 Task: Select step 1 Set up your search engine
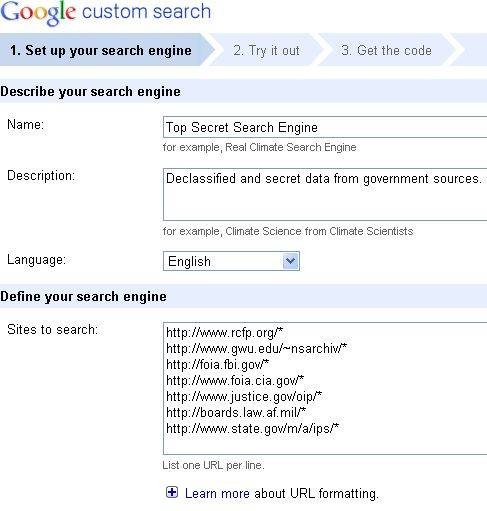click(101, 50)
